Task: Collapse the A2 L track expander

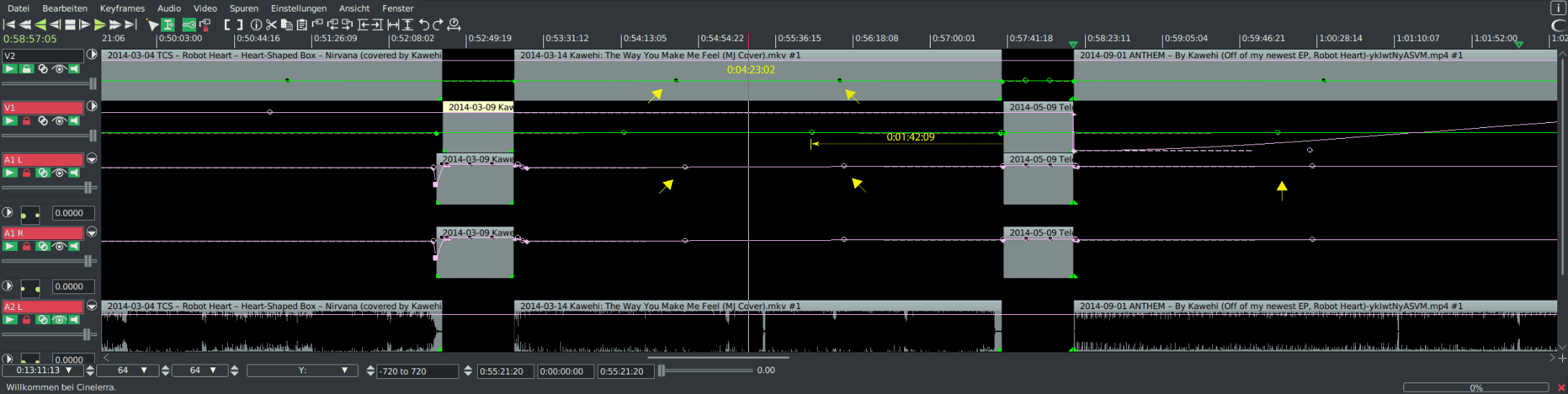Action: pyautogui.click(x=92, y=306)
